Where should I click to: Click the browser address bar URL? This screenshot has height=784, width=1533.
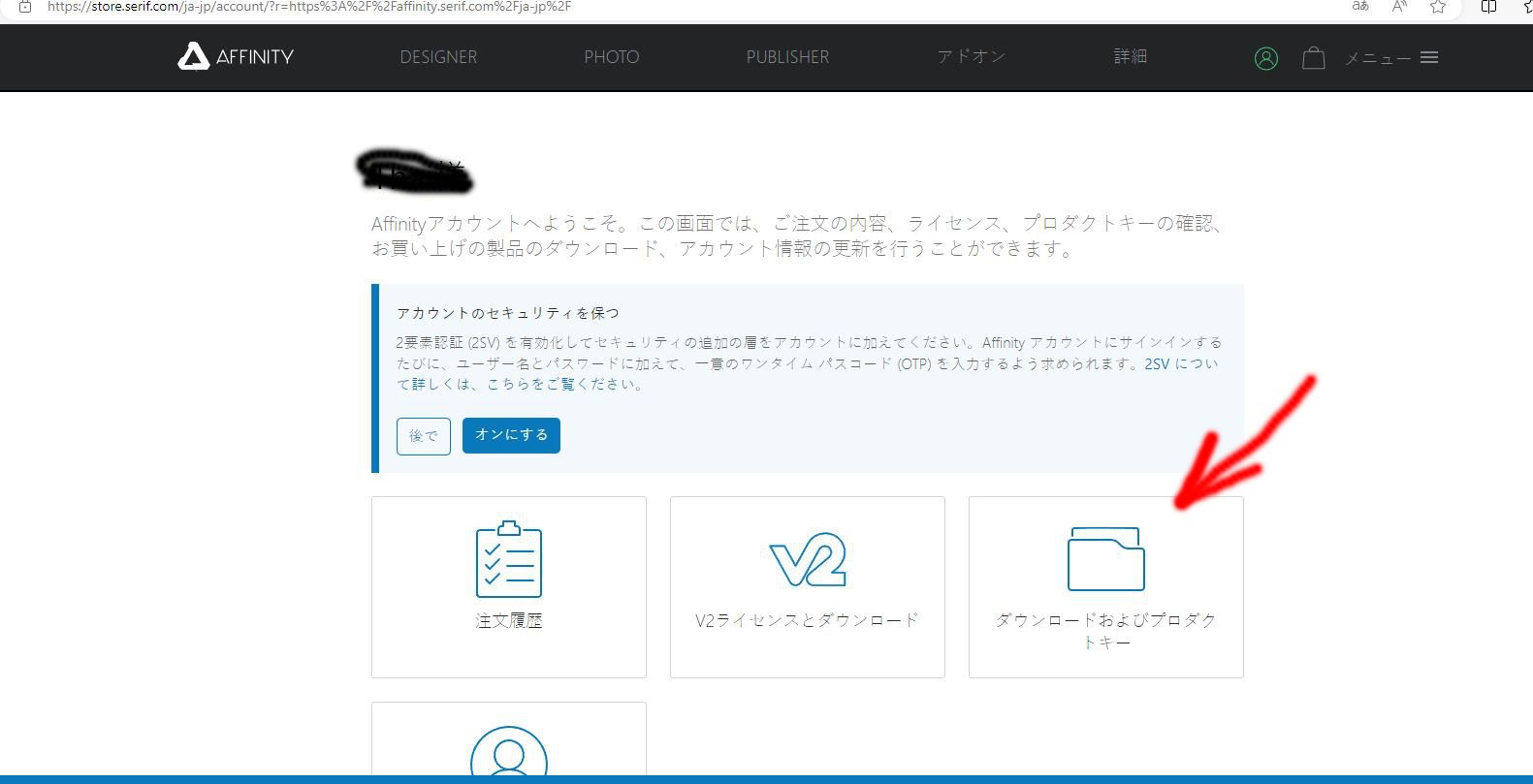click(x=309, y=7)
